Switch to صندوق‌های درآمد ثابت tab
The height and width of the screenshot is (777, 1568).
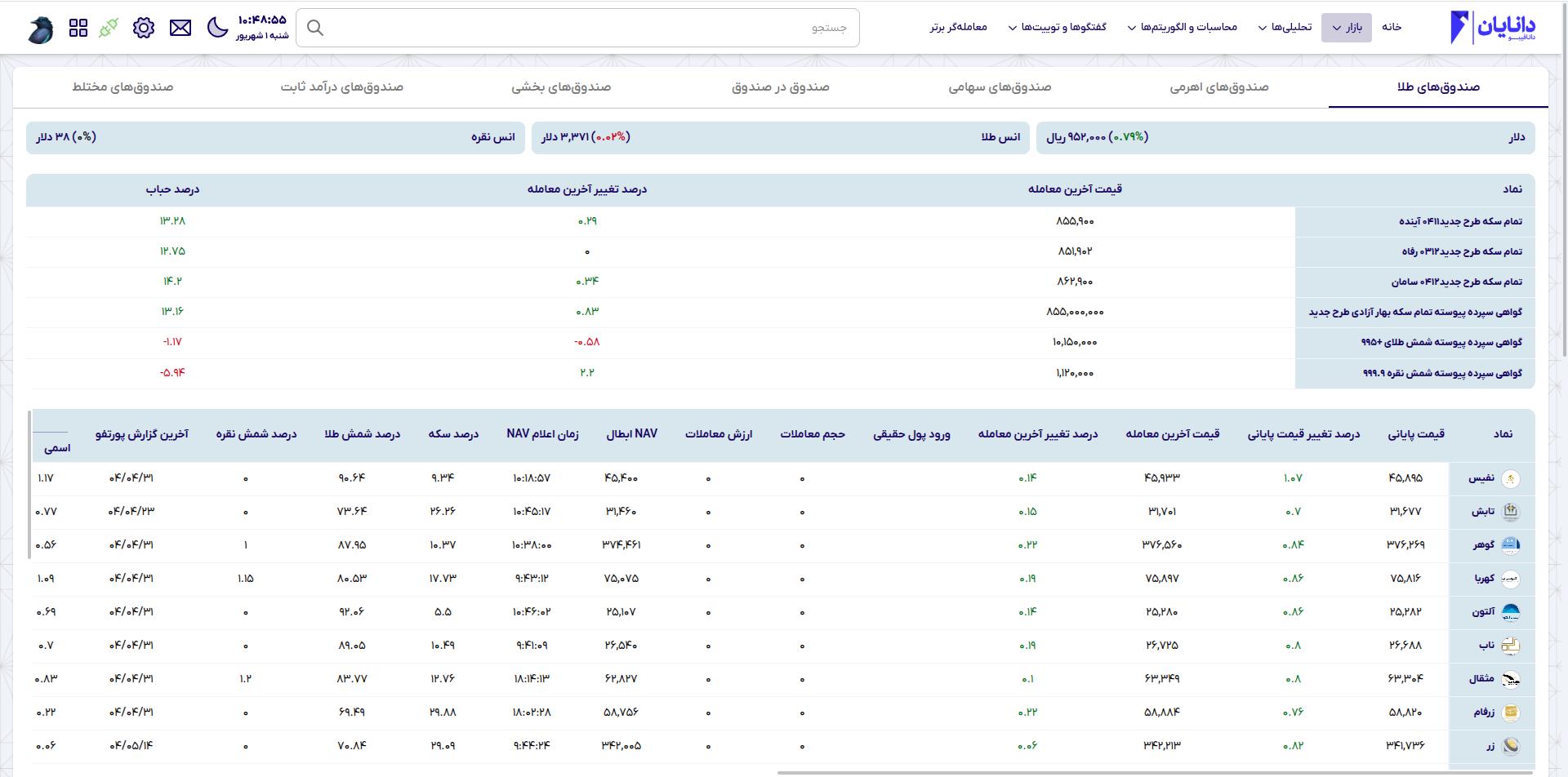pyautogui.click(x=342, y=87)
